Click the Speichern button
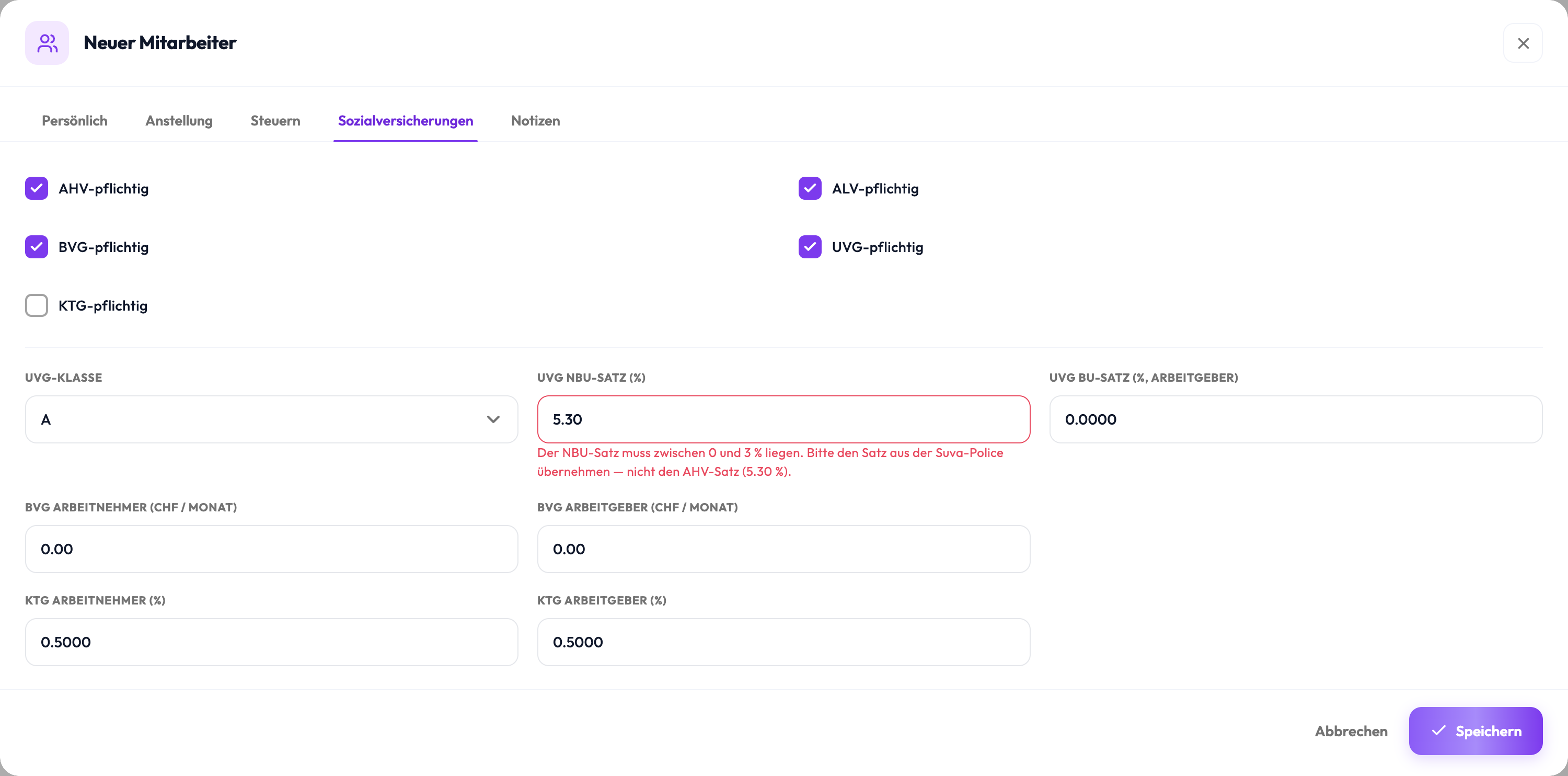The height and width of the screenshot is (776, 1568). pos(1475,731)
